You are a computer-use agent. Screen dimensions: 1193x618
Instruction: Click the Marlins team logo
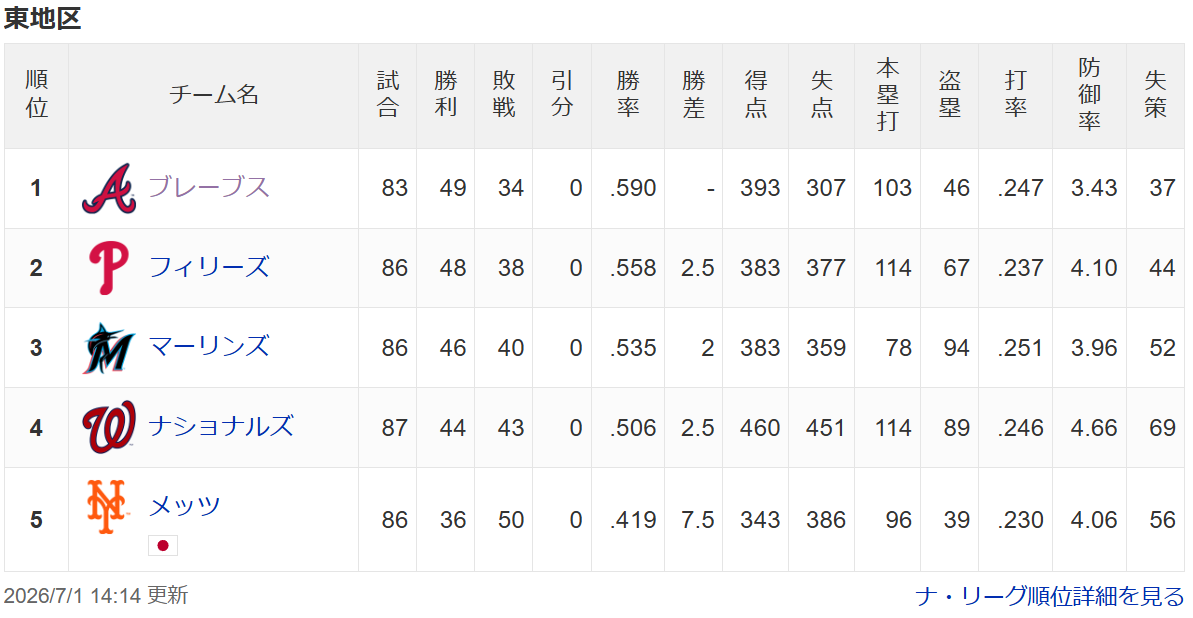click(109, 348)
